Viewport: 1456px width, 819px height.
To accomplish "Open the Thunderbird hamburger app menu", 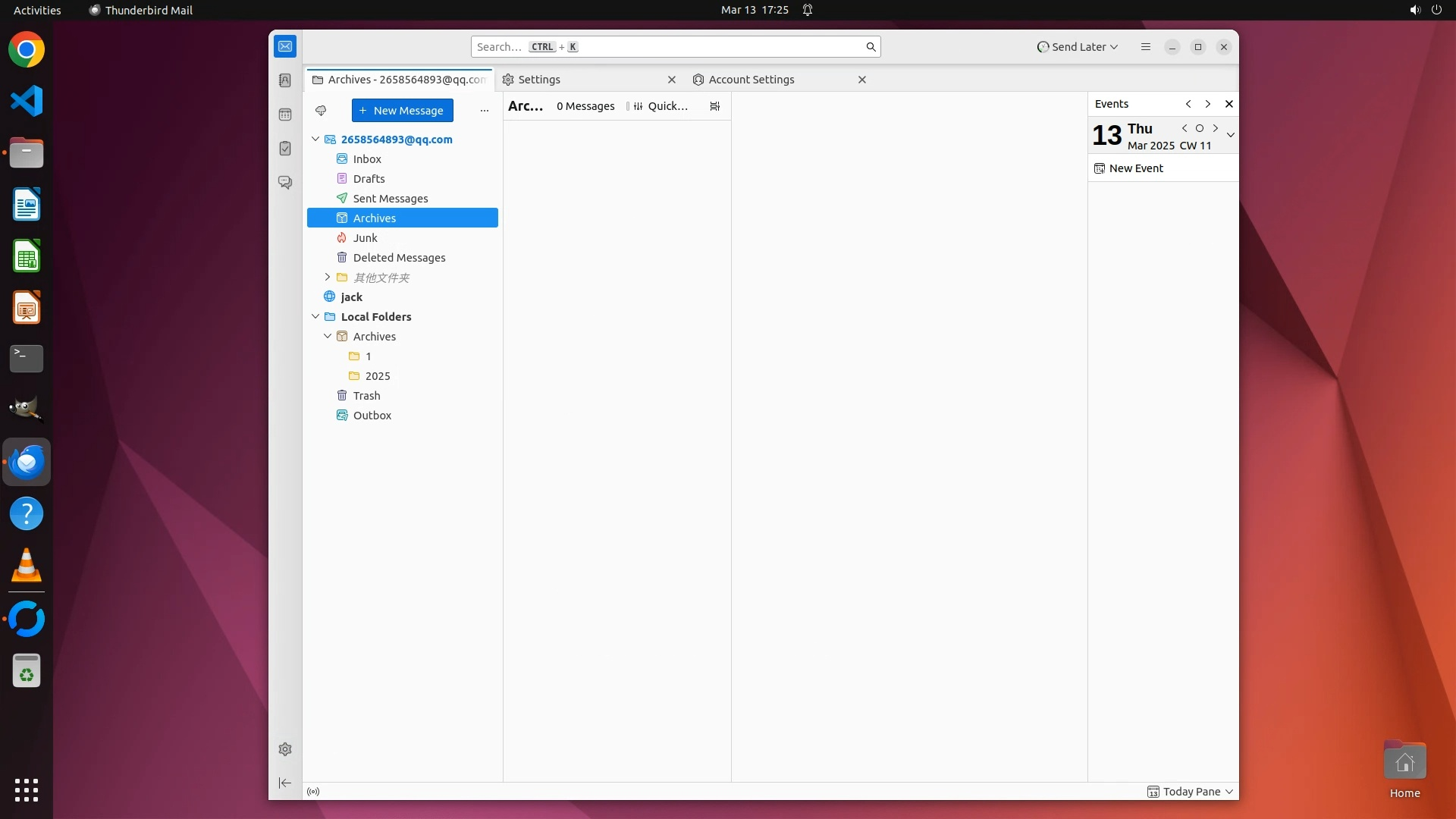I will click(1145, 47).
